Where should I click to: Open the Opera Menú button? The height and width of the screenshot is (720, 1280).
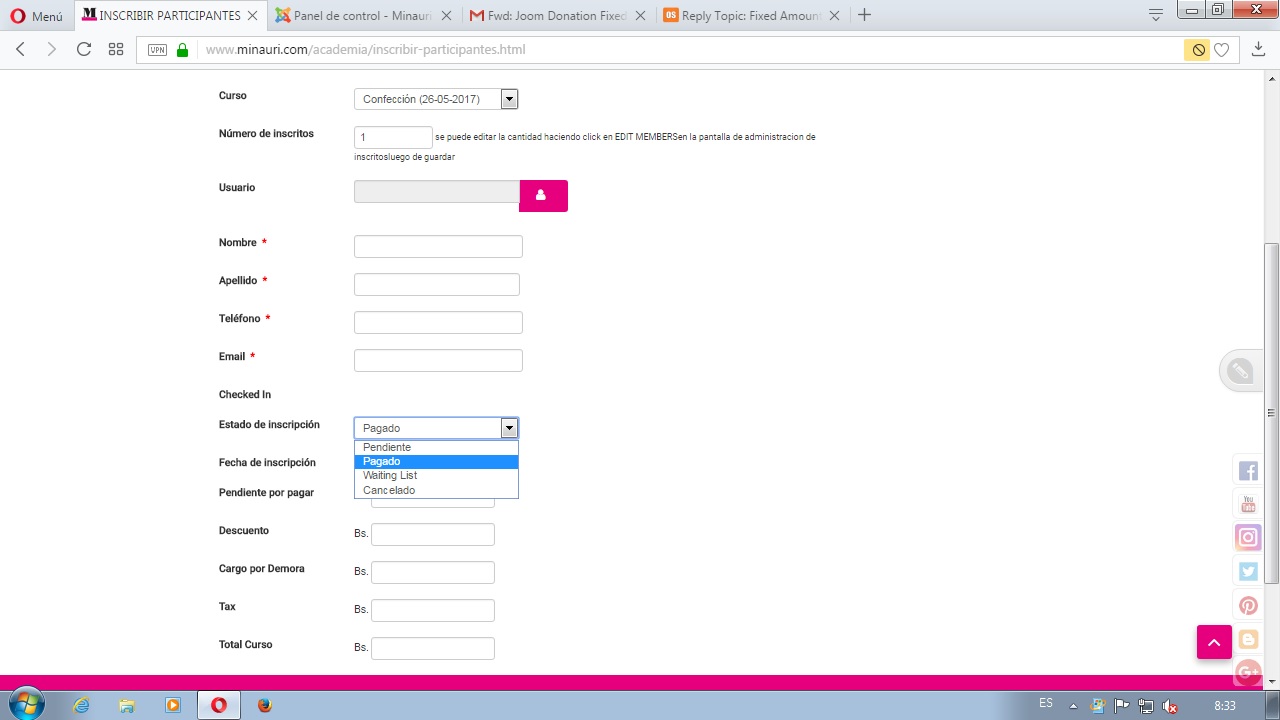click(37, 16)
